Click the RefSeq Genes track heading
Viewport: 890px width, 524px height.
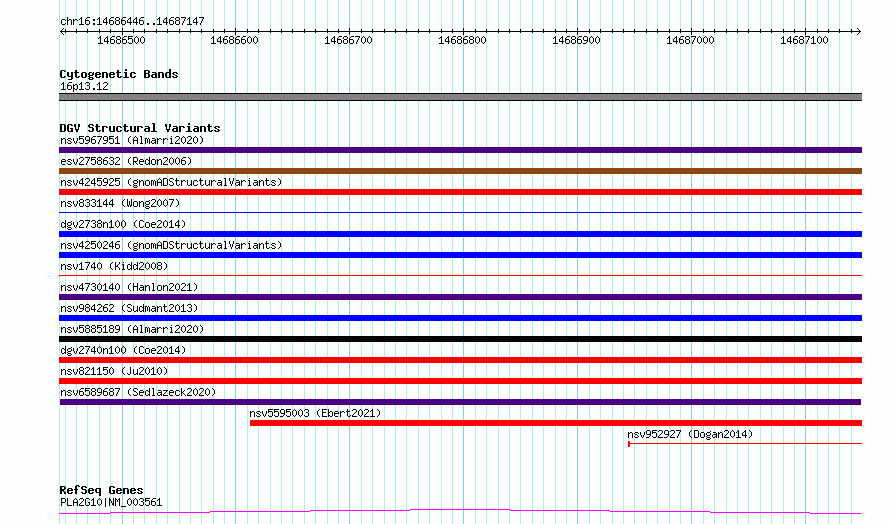tap(101, 490)
